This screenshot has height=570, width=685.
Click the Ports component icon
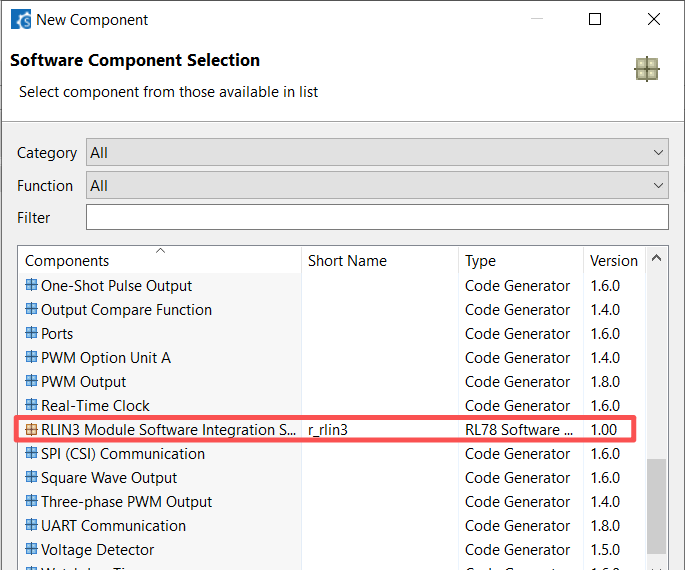[x=31, y=334]
